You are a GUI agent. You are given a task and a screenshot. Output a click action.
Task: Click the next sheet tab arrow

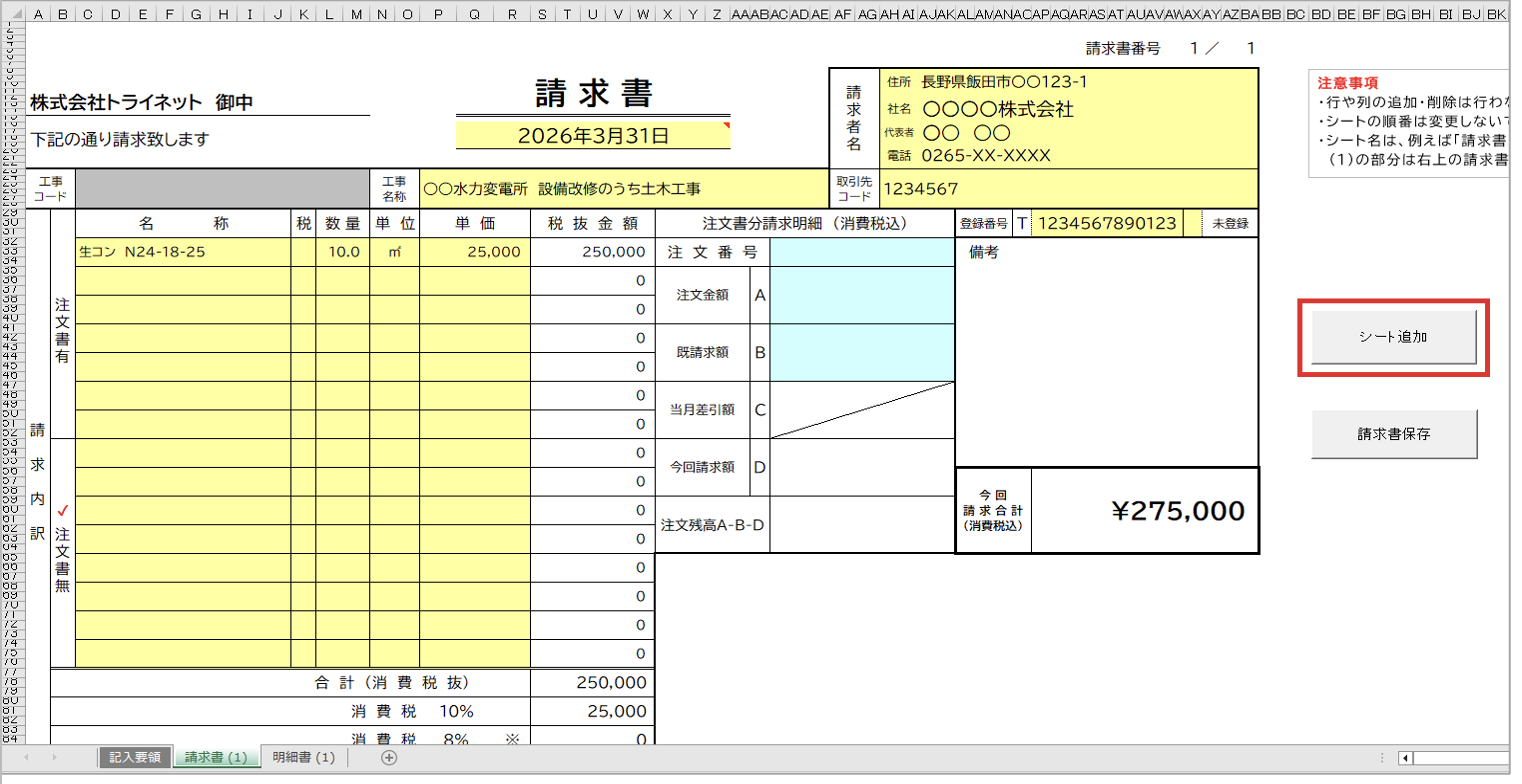pos(54,758)
